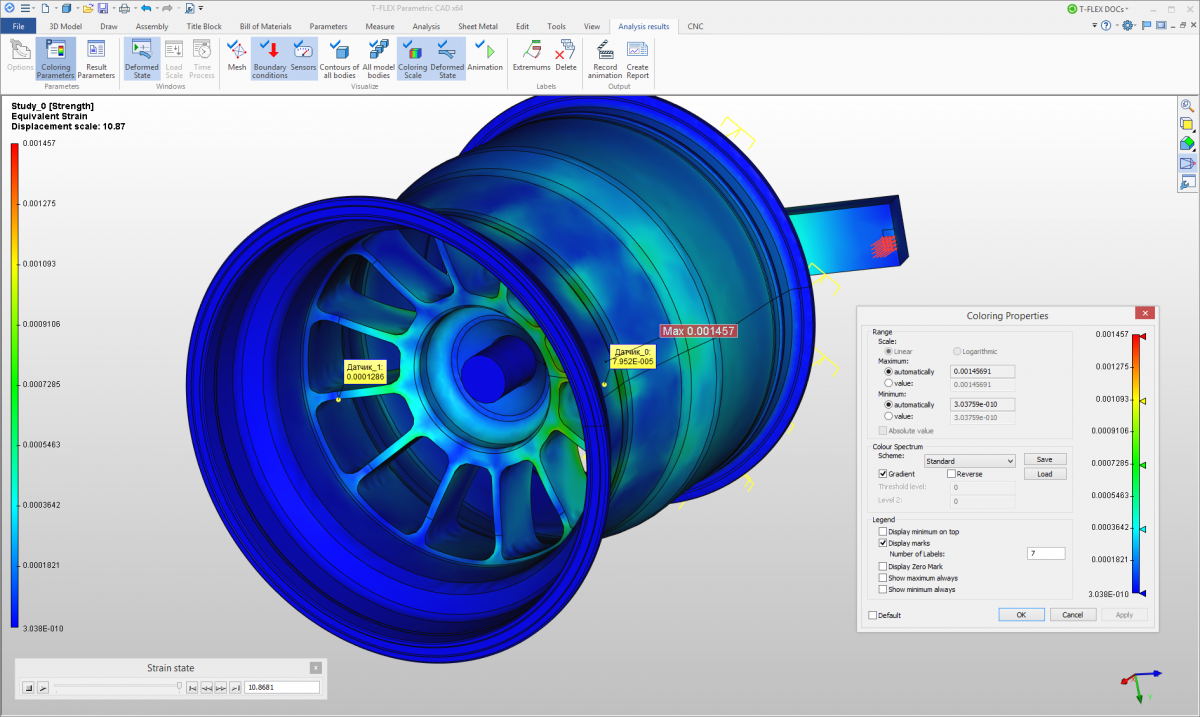1200x717 pixels.
Task: Click the Strain state slider handle
Action: [x=179, y=687]
